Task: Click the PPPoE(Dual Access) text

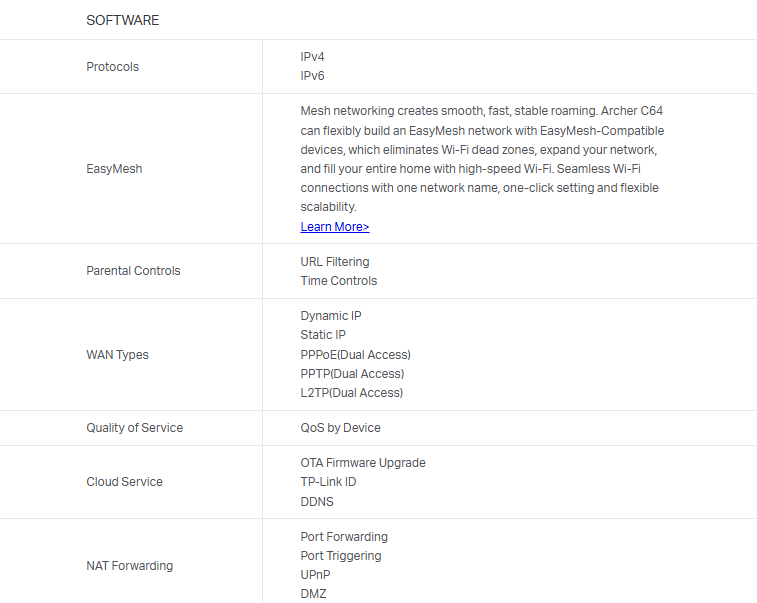Action: pyautogui.click(x=355, y=355)
